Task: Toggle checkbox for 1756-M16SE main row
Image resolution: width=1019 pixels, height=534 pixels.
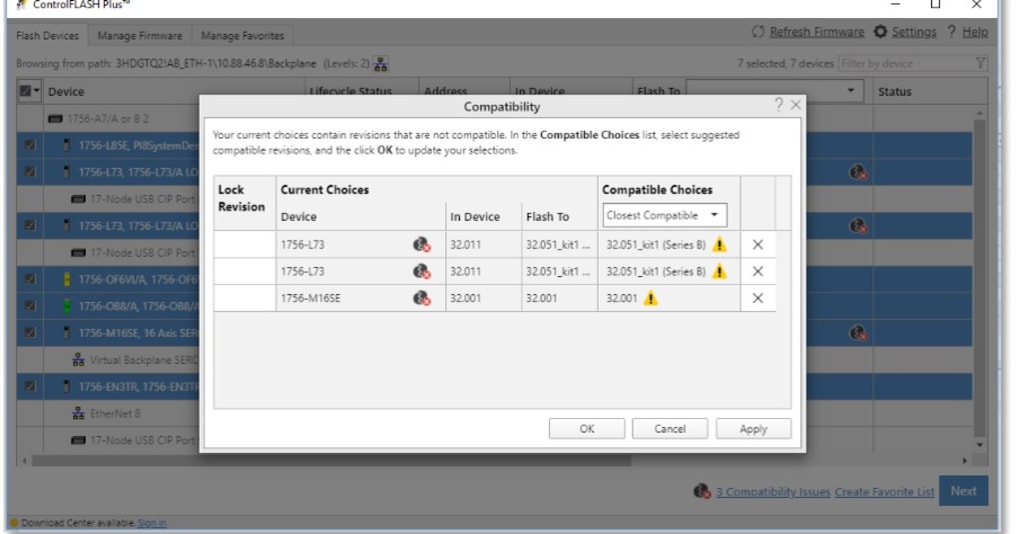Action: [x=30, y=333]
